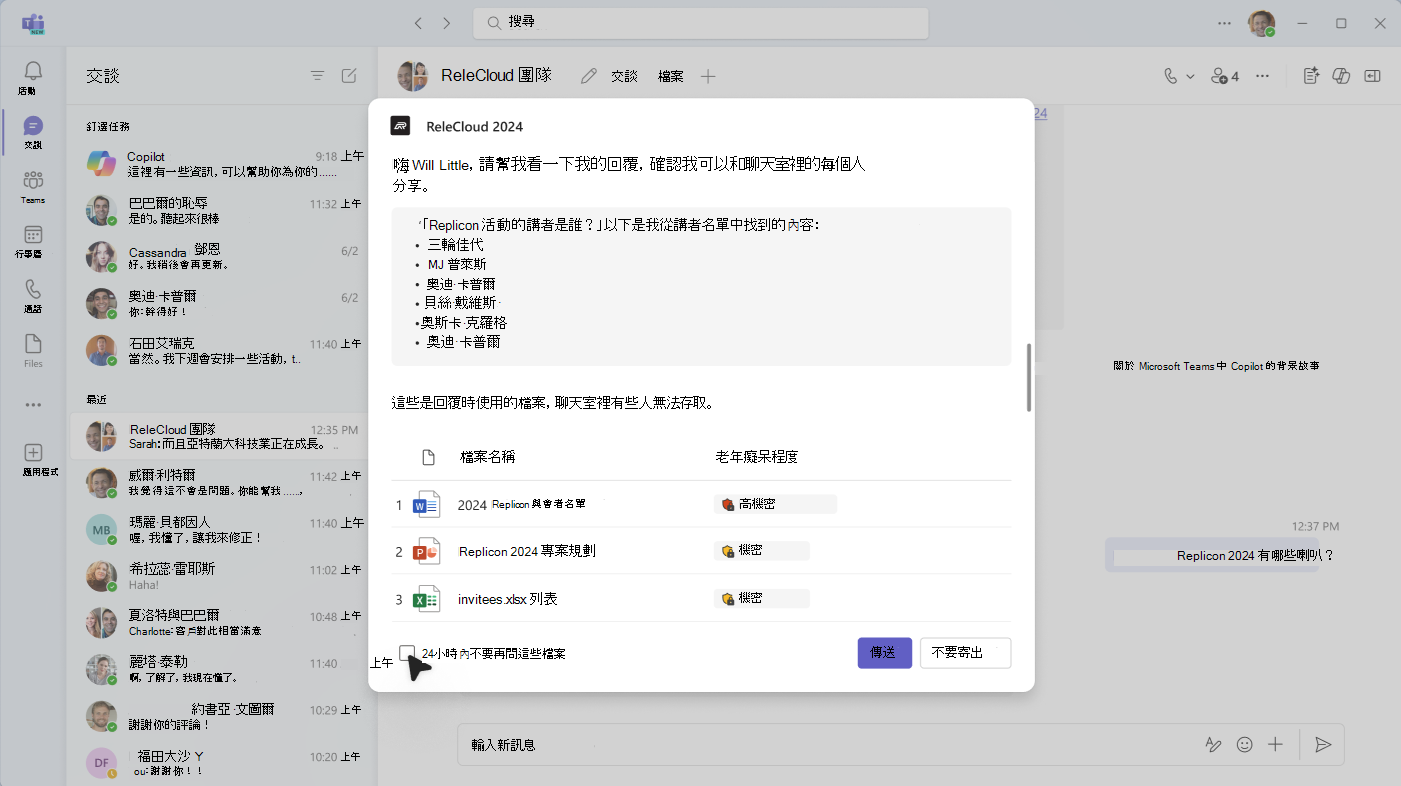1401x786 pixels.
Task: Open the Activity (活動) bell icon
Action: click(33, 71)
